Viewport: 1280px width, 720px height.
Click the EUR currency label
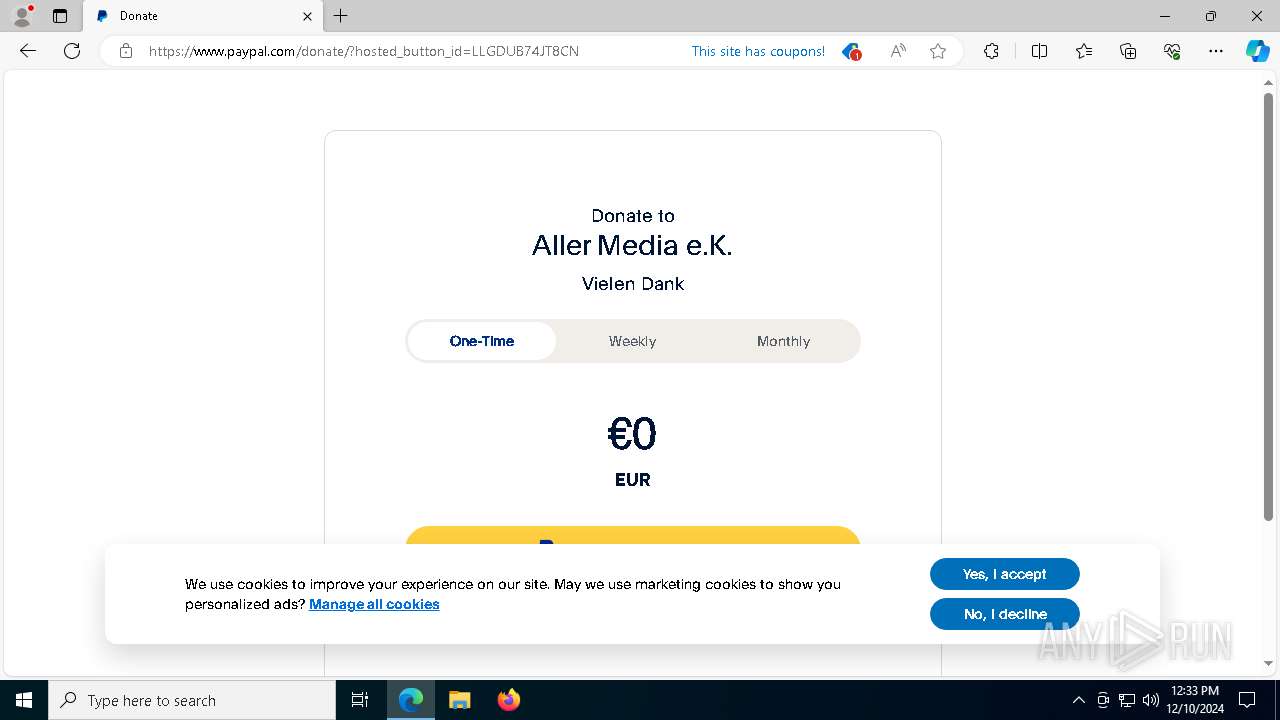click(x=632, y=480)
